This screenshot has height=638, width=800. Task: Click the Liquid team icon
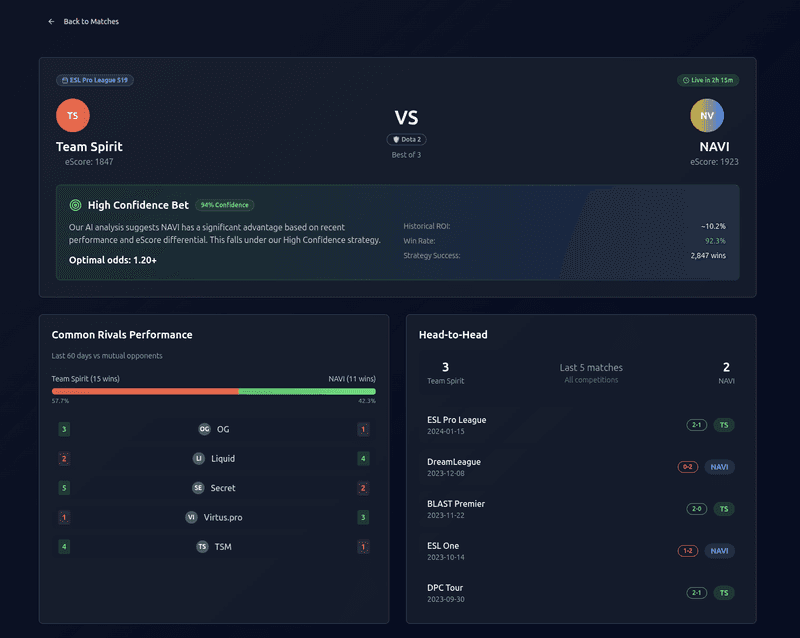coord(198,458)
